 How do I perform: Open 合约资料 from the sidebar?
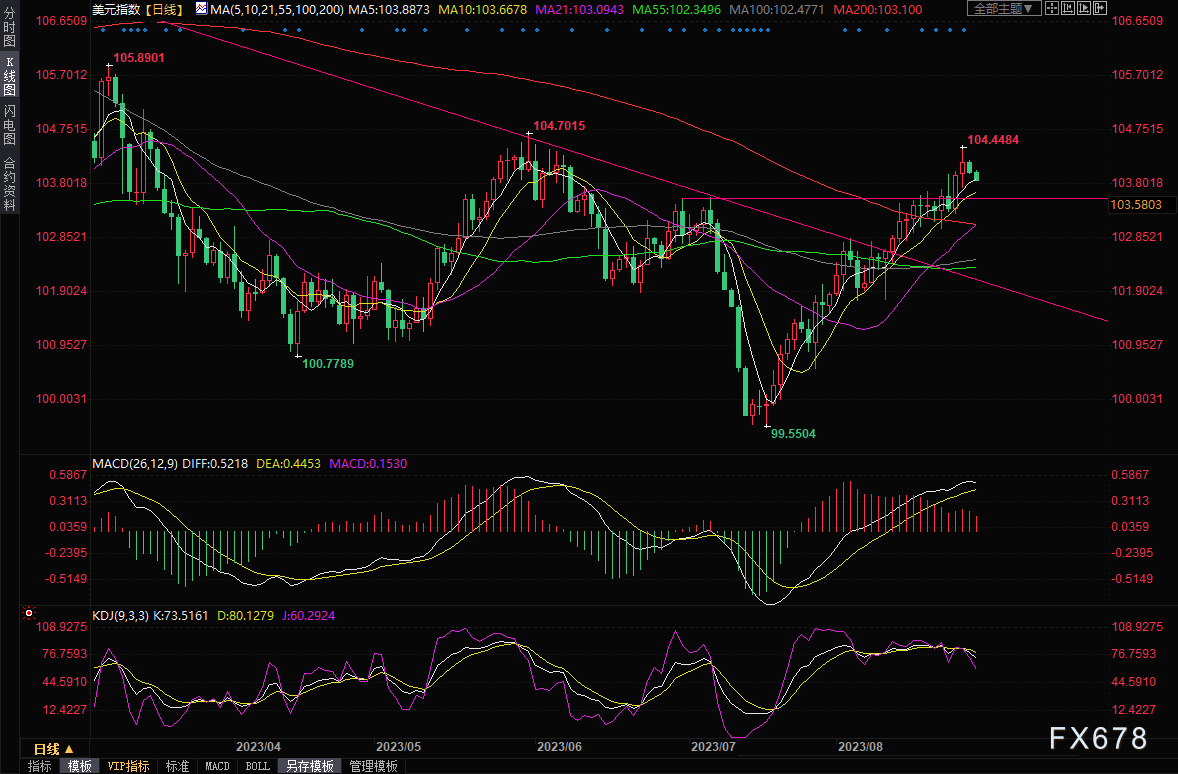(9, 184)
